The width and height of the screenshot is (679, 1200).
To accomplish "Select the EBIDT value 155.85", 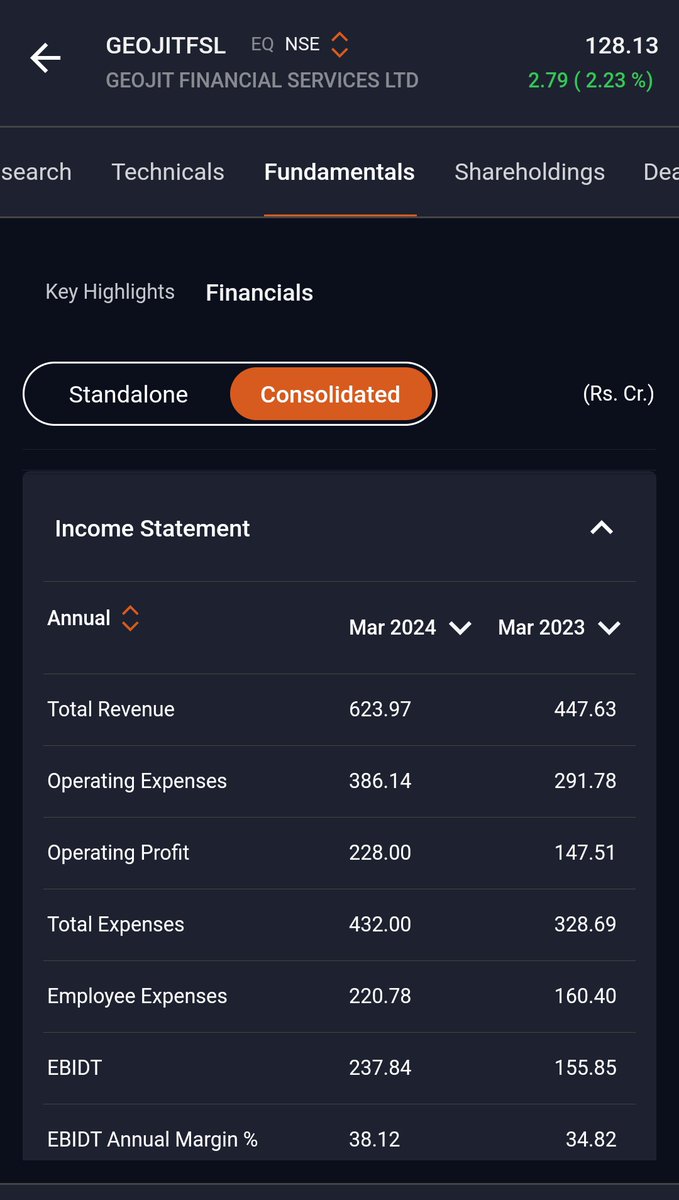I will point(585,1068).
